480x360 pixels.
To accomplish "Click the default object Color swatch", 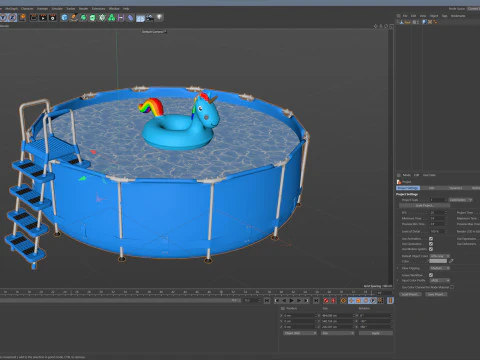I will [438, 261].
